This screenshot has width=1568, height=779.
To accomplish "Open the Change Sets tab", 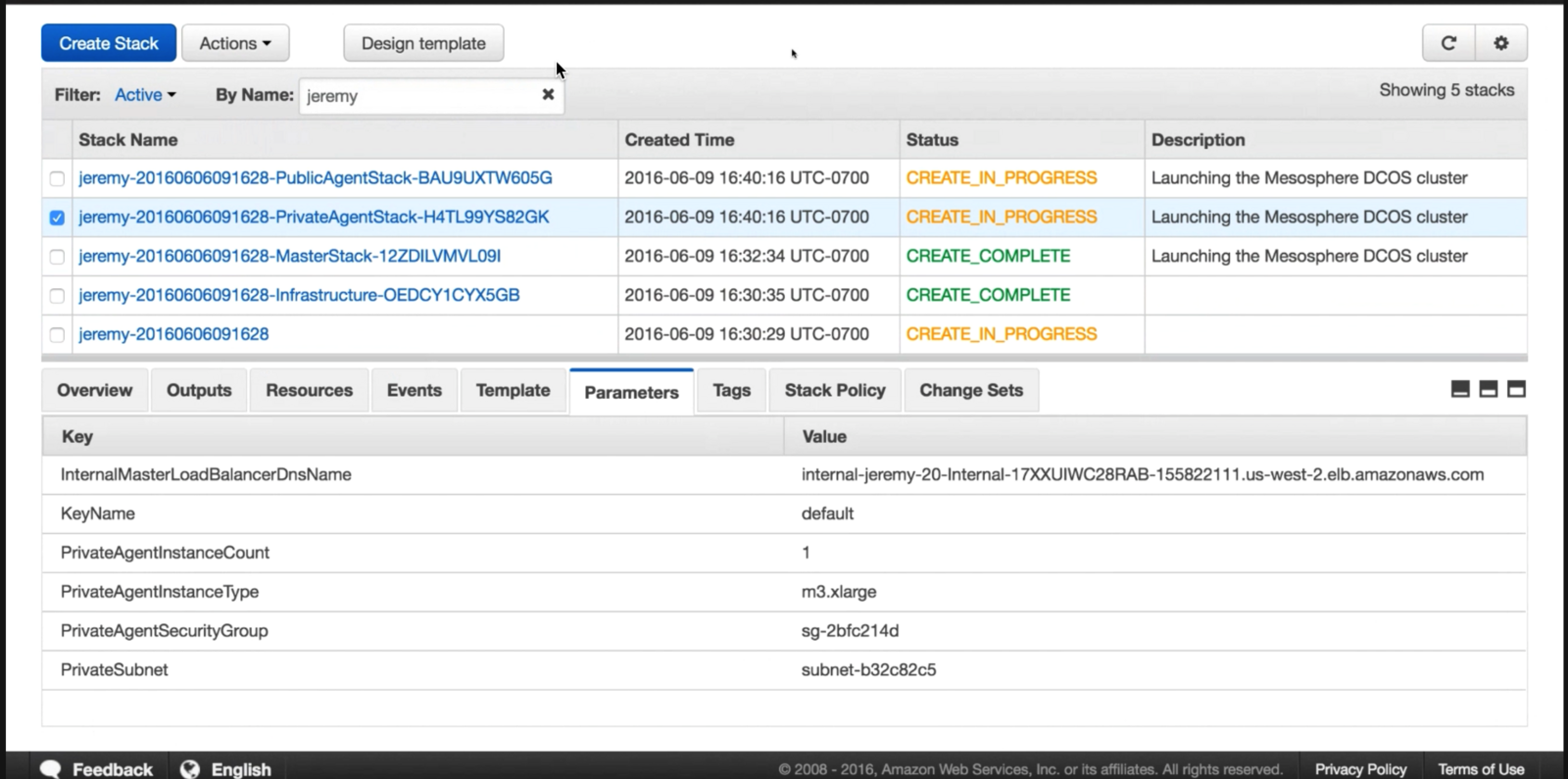I will pos(971,390).
